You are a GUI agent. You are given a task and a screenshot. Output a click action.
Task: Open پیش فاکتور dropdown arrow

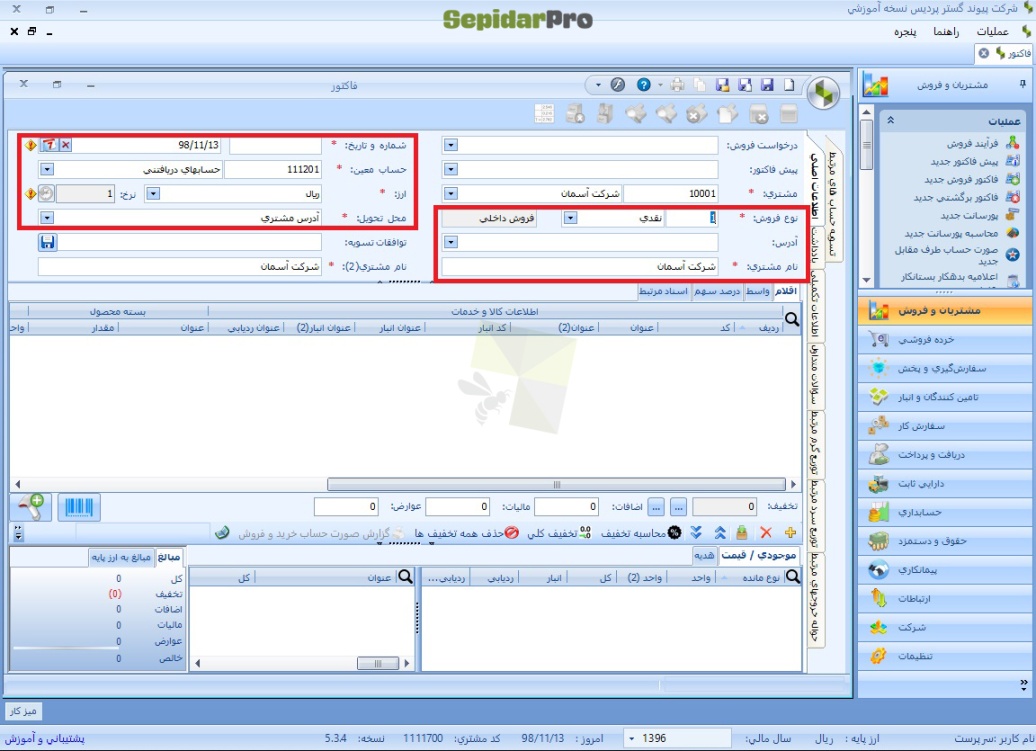coord(451,169)
